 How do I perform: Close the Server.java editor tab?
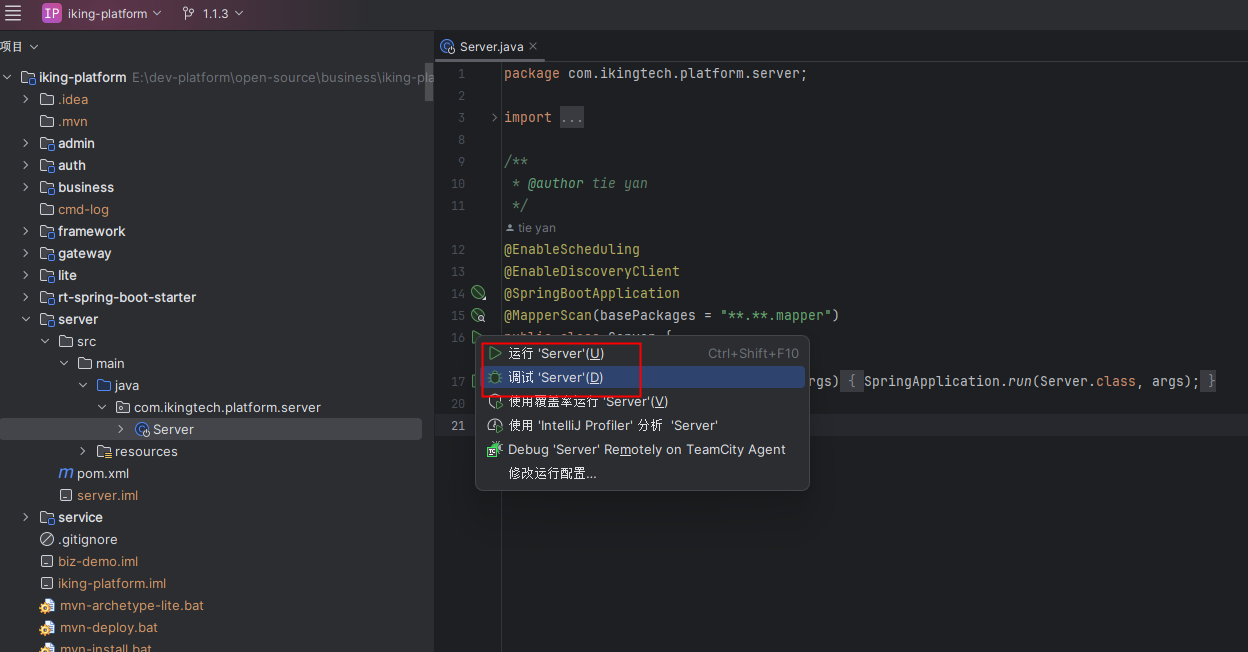(533, 46)
